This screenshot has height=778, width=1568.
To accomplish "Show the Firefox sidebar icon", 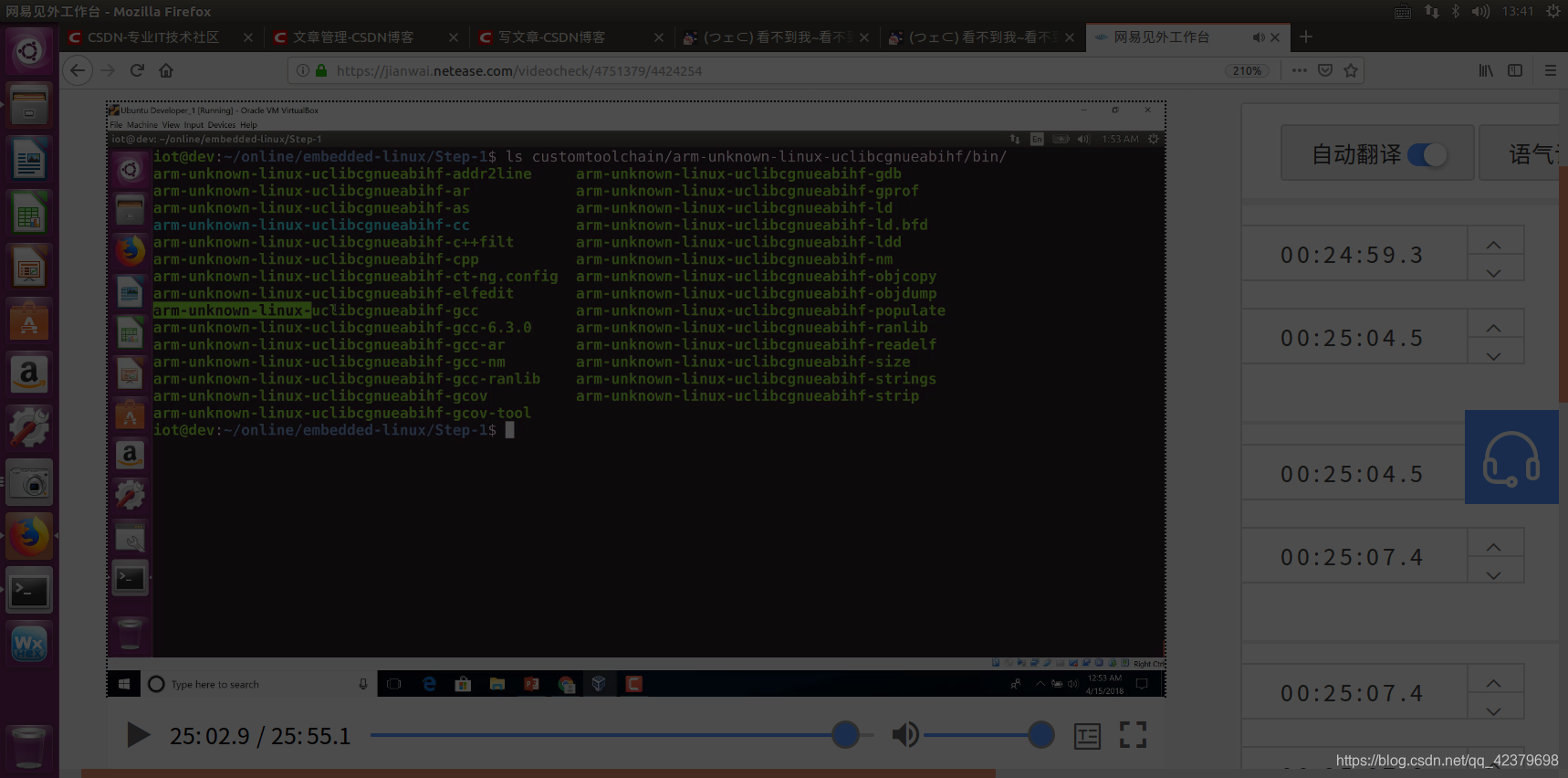I will pyautogui.click(x=1515, y=70).
